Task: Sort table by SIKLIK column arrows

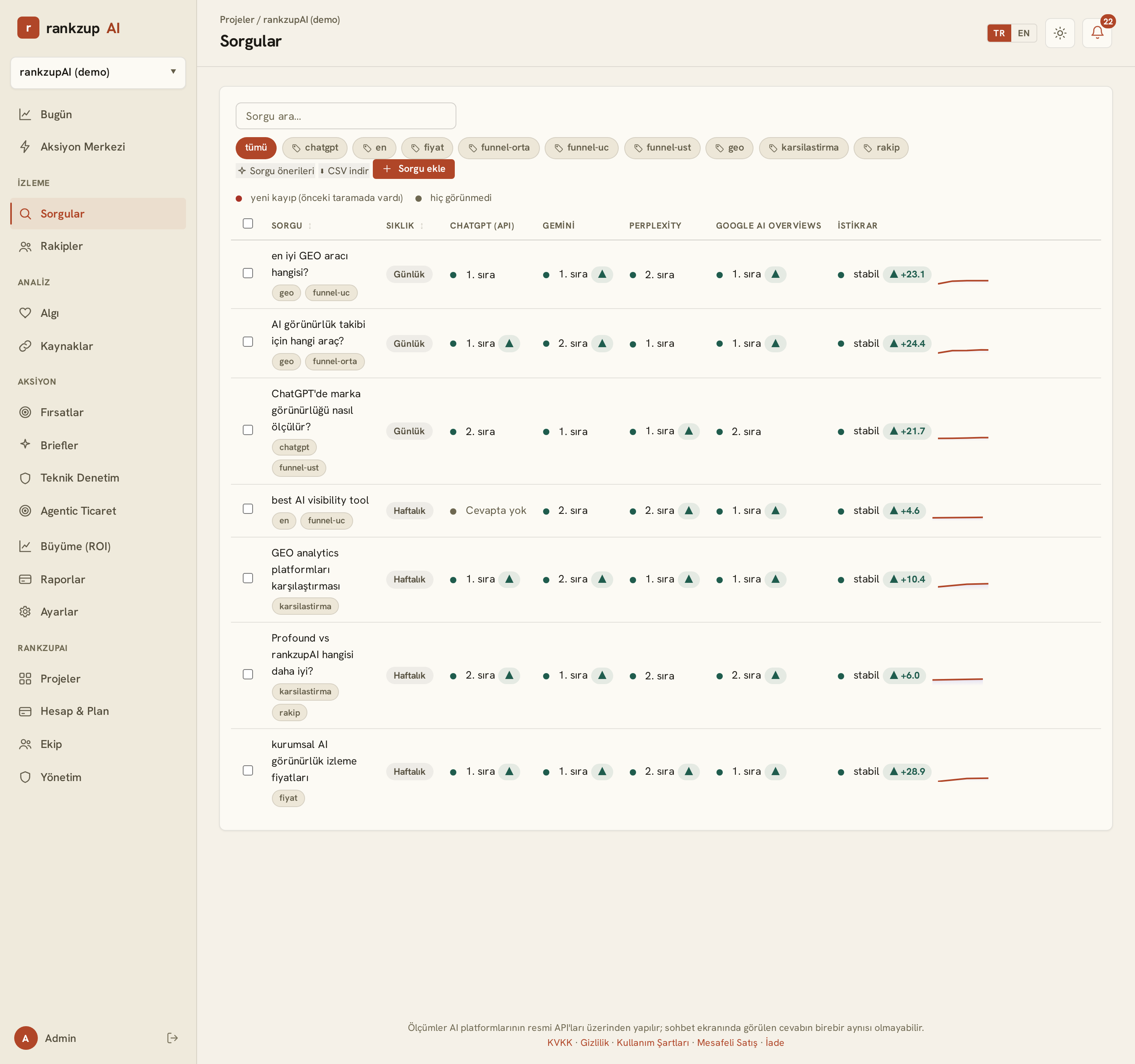Action: point(422,226)
